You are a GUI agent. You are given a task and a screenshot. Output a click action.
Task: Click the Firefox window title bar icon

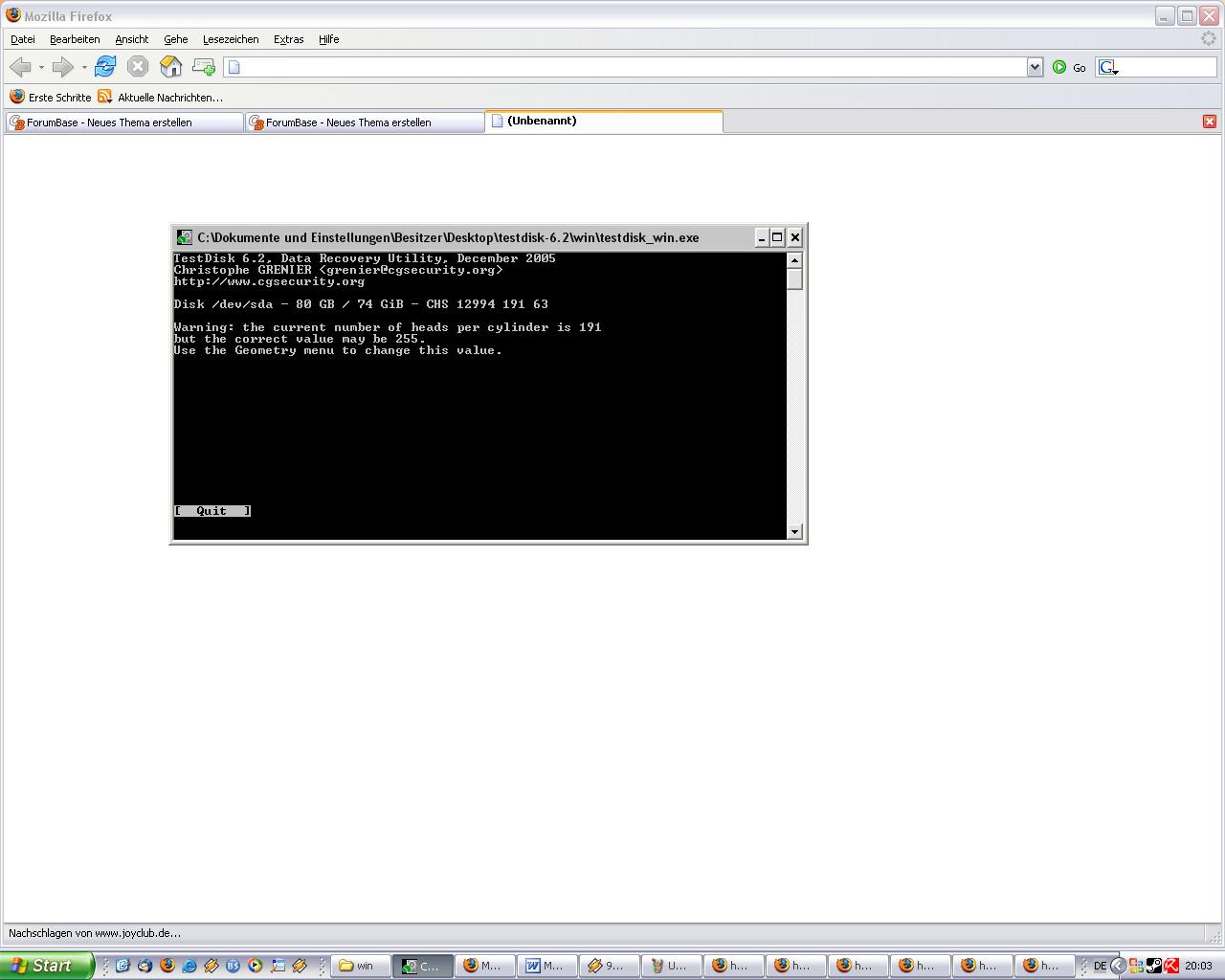(13, 15)
